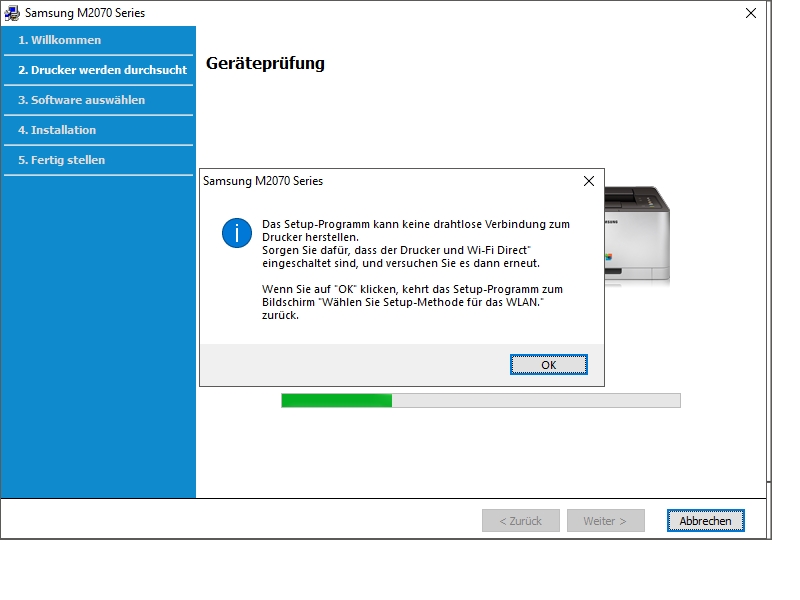800x600 pixels.
Task: Click the Abbrechen button
Action: pyautogui.click(x=705, y=521)
